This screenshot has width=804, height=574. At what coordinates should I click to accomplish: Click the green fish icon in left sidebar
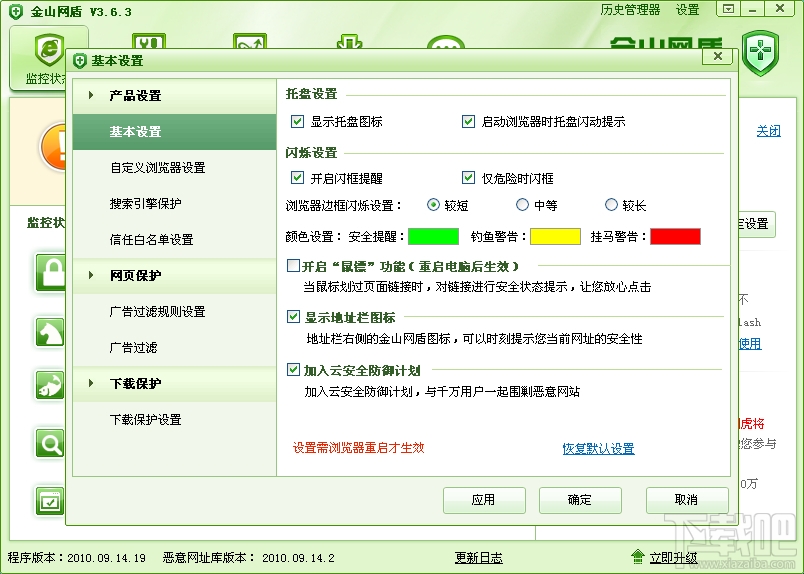point(50,385)
